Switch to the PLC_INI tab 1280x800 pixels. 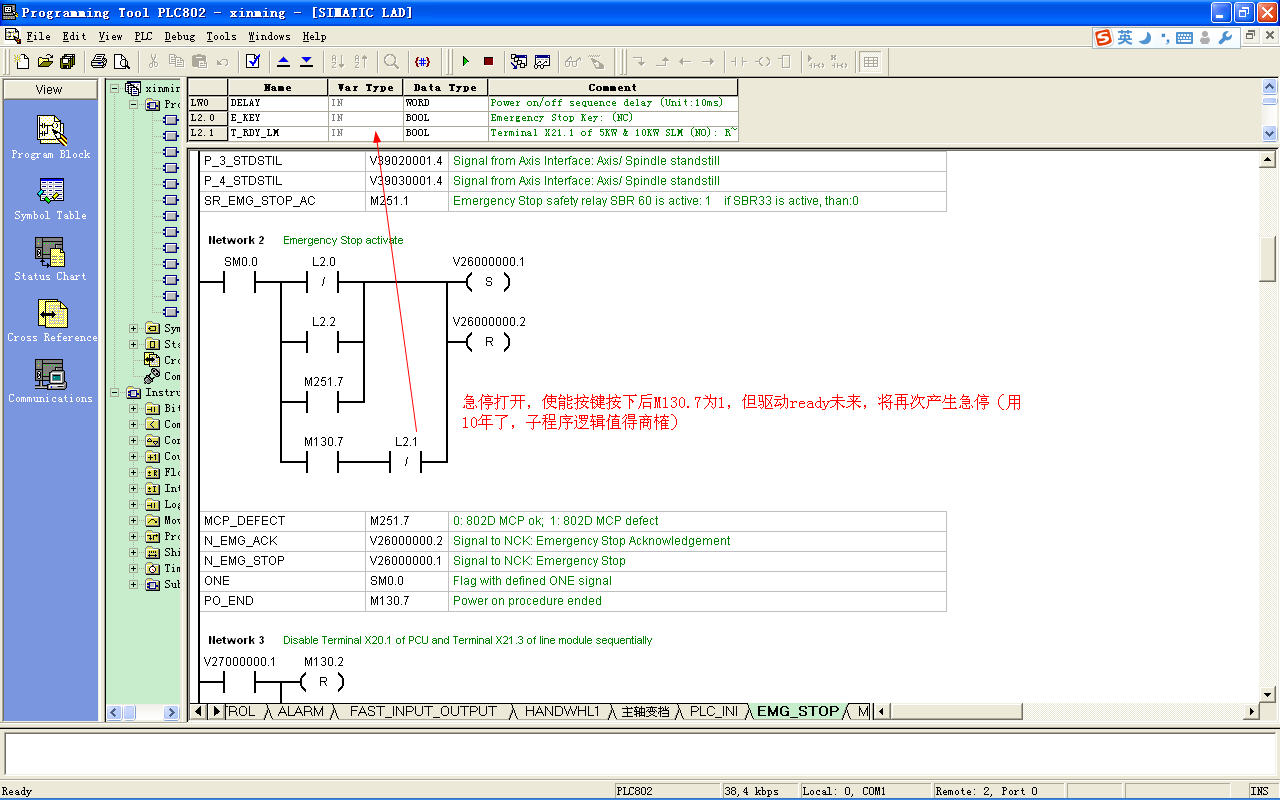pos(714,712)
